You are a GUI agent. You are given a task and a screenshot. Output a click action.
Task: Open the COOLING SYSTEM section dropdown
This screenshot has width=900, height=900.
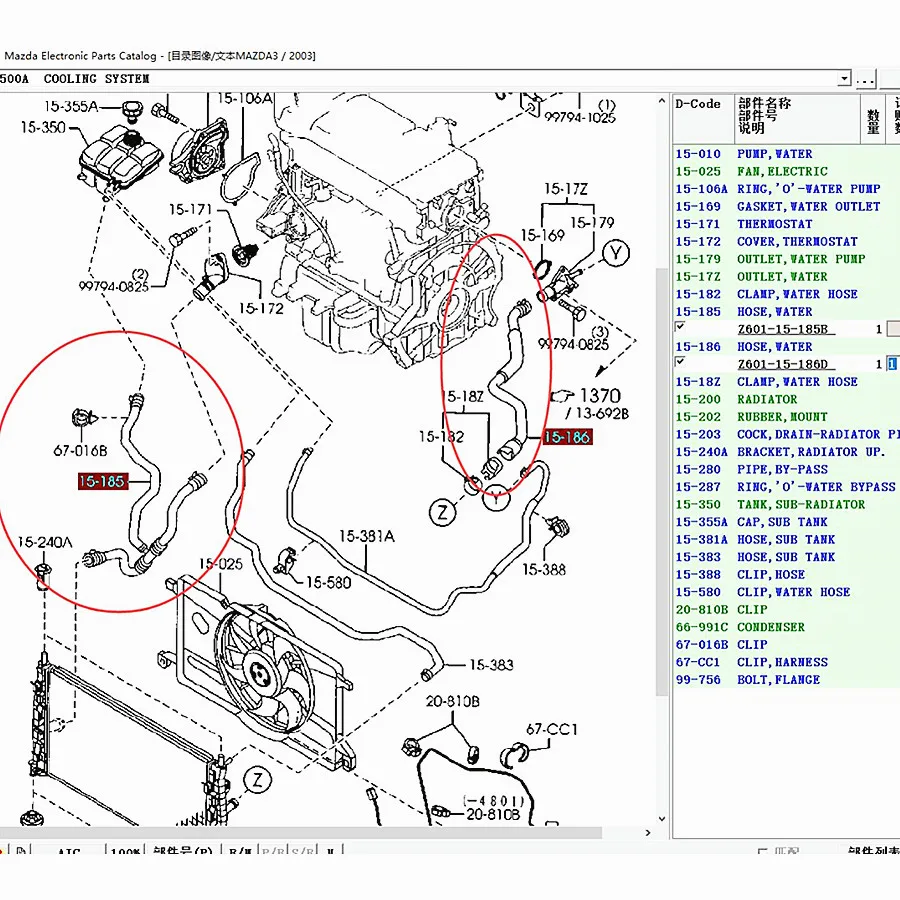[843, 79]
